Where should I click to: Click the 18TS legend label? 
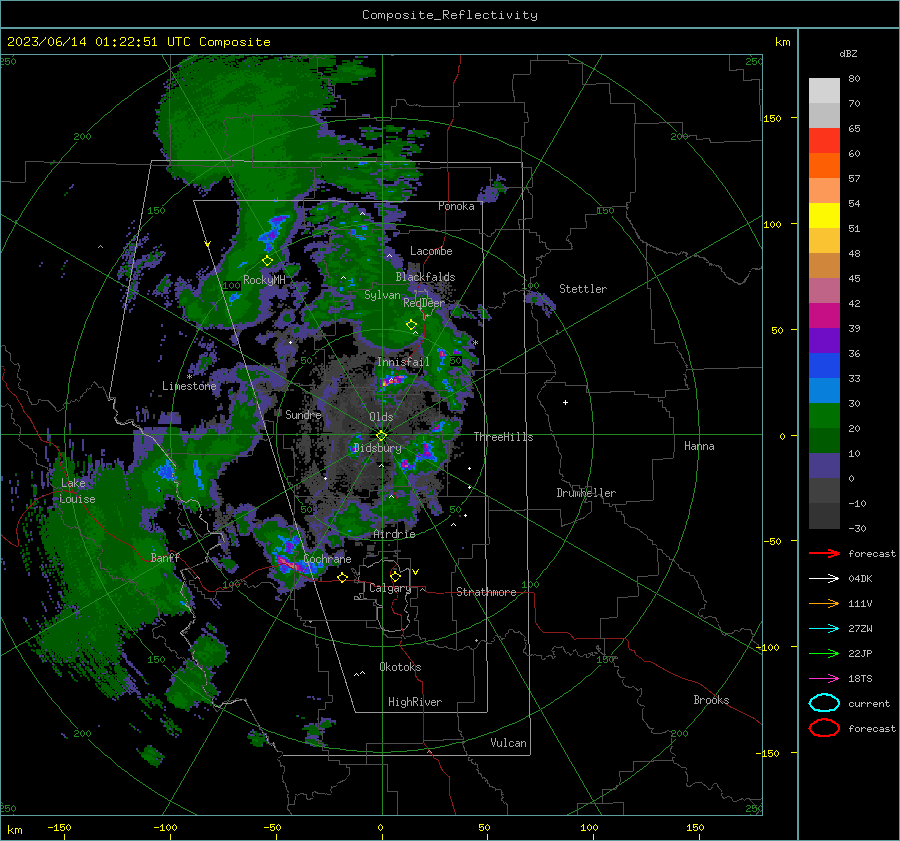click(x=860, y=679)
